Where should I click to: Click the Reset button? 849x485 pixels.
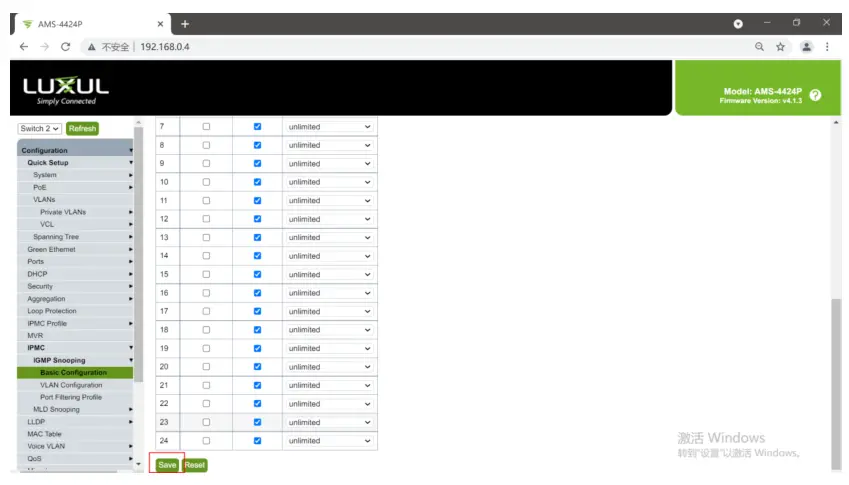click(x=195, y=465)
